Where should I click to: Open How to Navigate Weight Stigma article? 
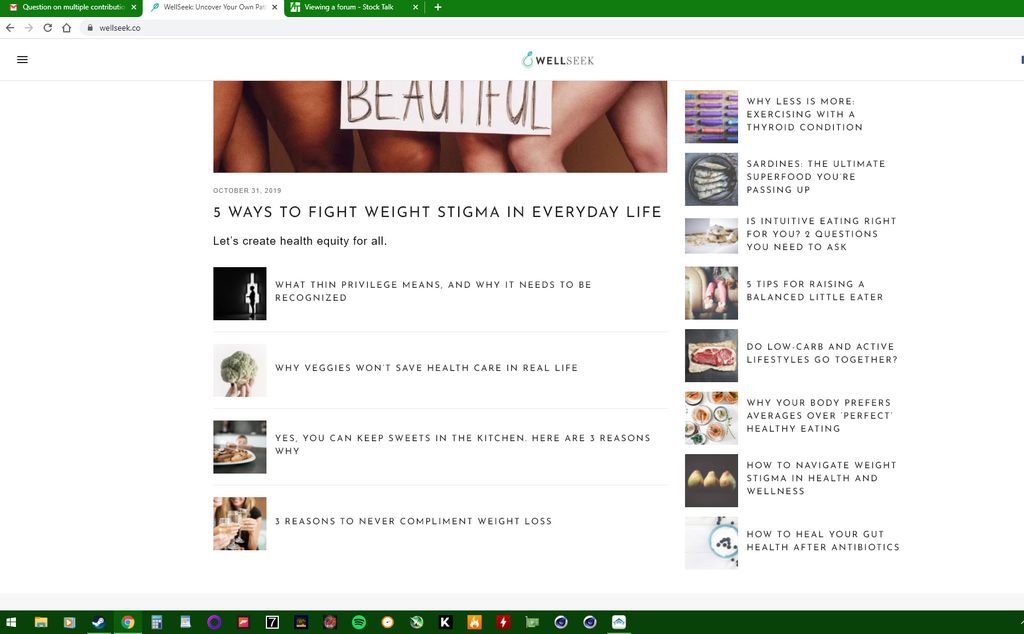point(821,479)
